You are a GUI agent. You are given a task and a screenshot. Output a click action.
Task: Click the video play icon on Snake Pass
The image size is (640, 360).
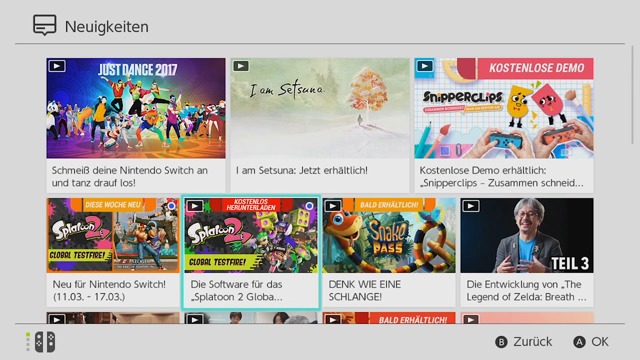(333, 206)
